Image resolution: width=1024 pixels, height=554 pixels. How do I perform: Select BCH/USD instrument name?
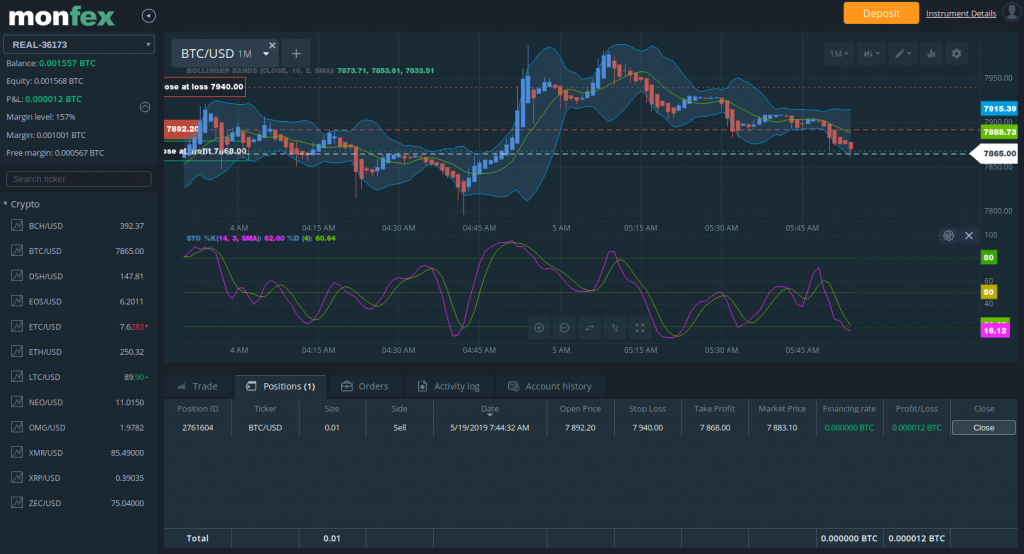[46, 226]
